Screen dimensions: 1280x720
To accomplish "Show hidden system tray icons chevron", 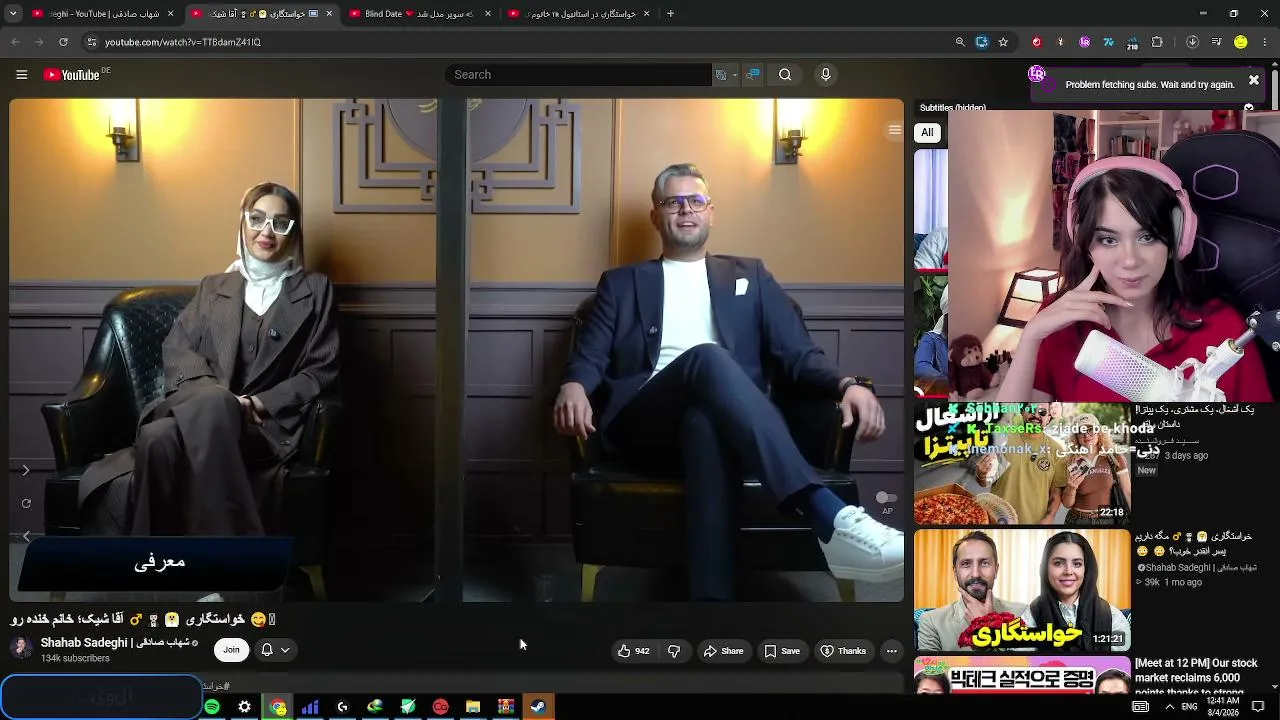I will point(1169,707).
